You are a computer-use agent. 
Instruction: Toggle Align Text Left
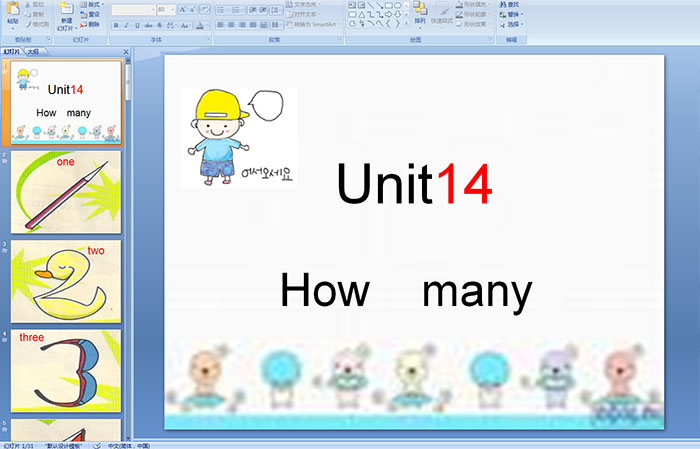coord(221,25)
